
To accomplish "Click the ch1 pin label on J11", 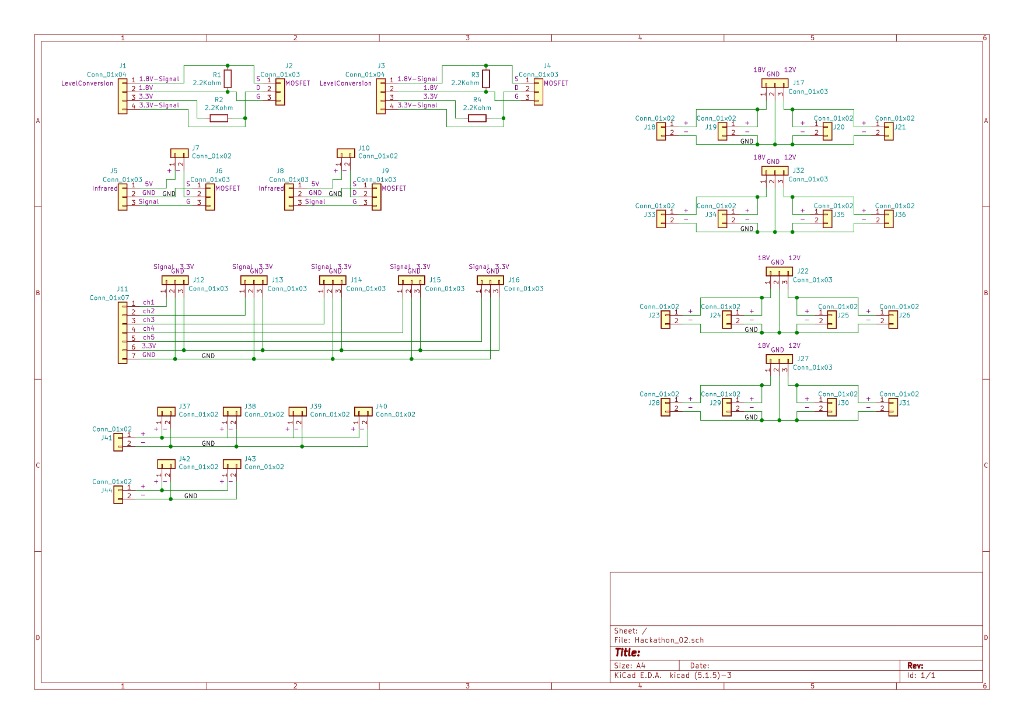I will tap(148, 302).
